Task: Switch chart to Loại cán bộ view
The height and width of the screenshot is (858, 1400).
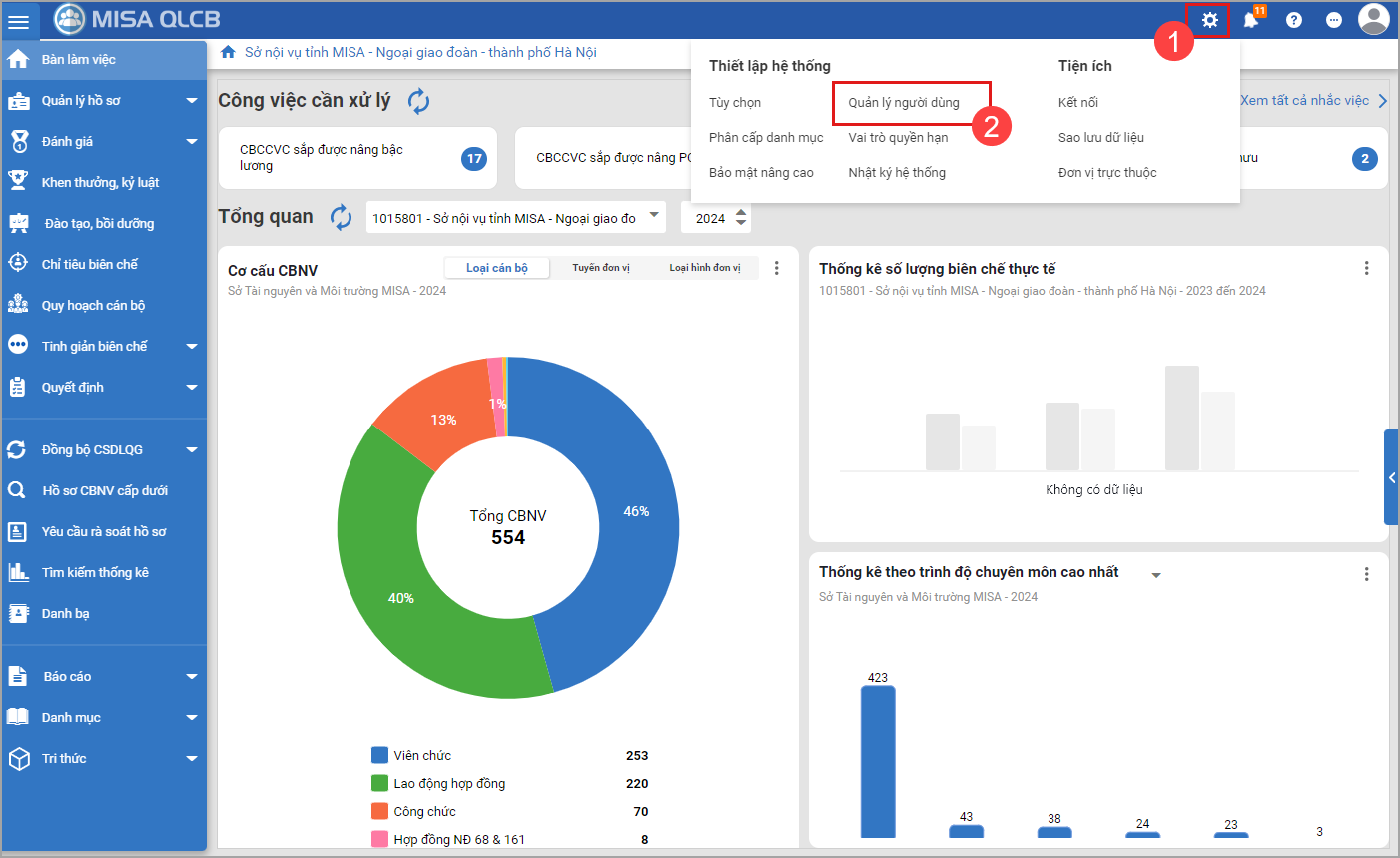Action: 496,268
